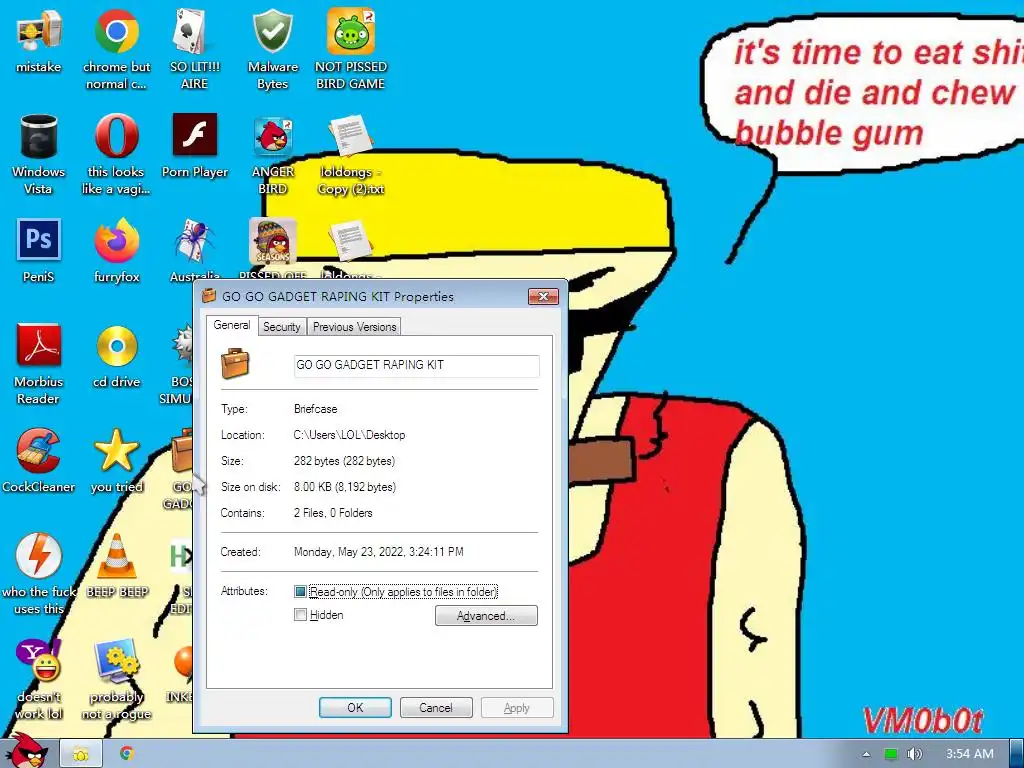This screenshot has width=1024, height=768.
Task: Click the Cancel button in Properties
Action: tap(436, 708)
